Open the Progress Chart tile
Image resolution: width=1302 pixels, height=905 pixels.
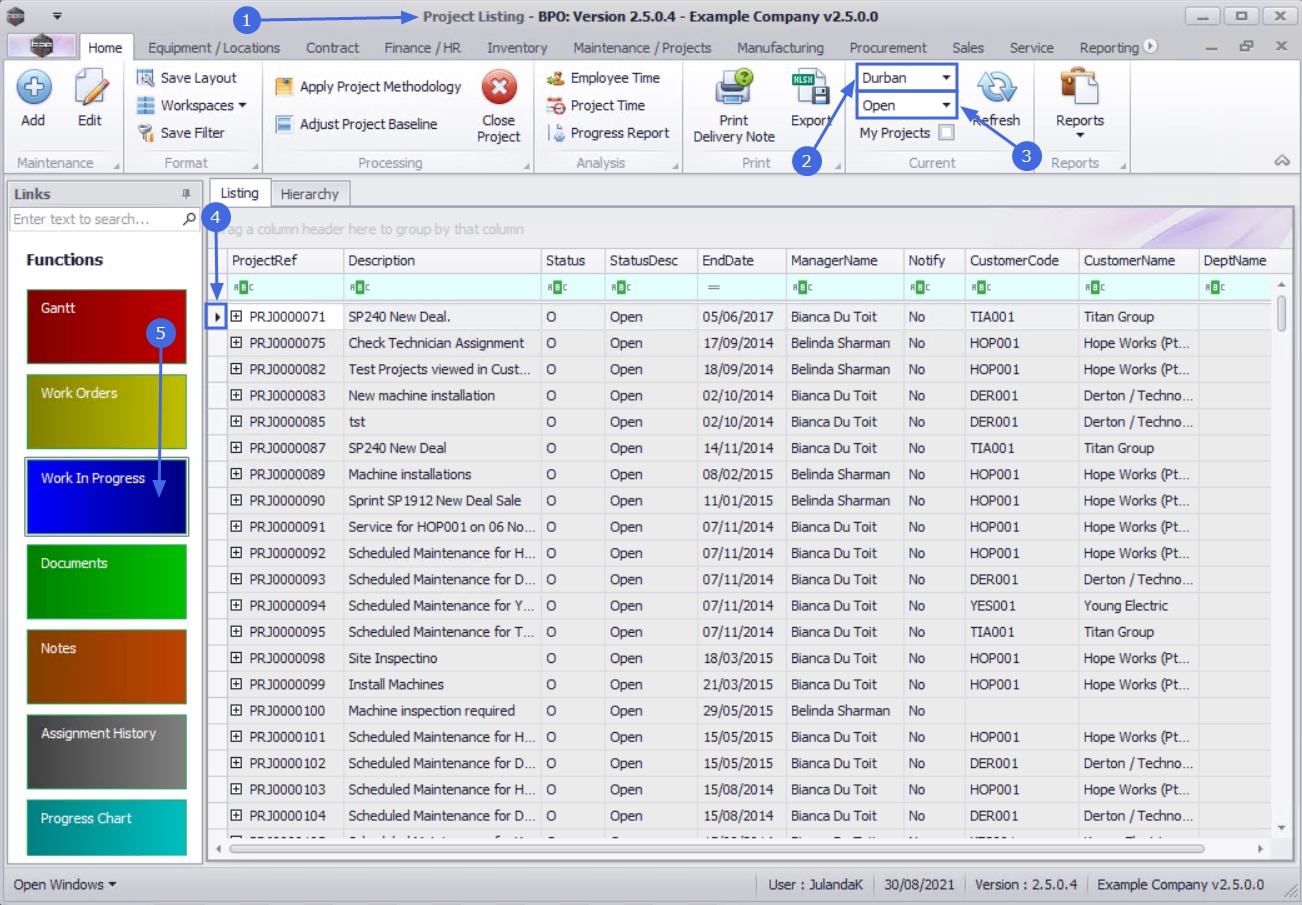106,828
